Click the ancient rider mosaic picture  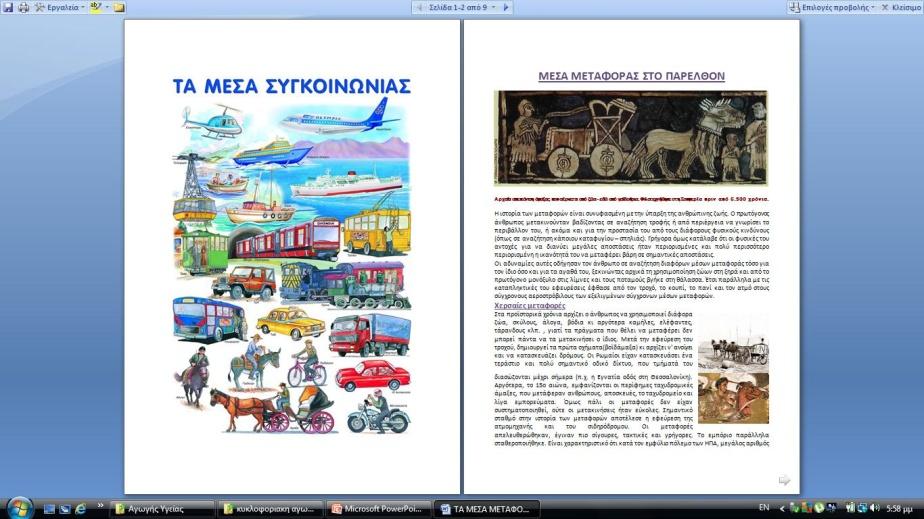tap(734, 398)
